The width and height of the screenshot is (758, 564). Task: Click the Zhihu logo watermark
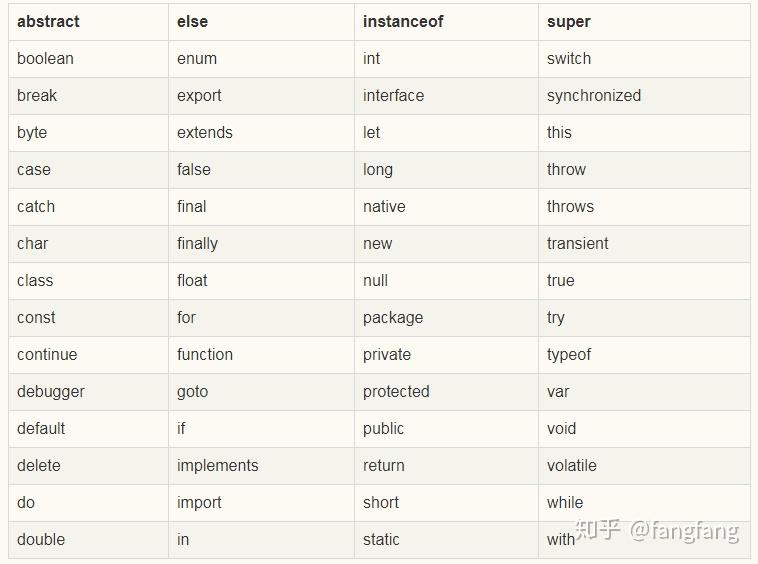click(x=597, y=529)
